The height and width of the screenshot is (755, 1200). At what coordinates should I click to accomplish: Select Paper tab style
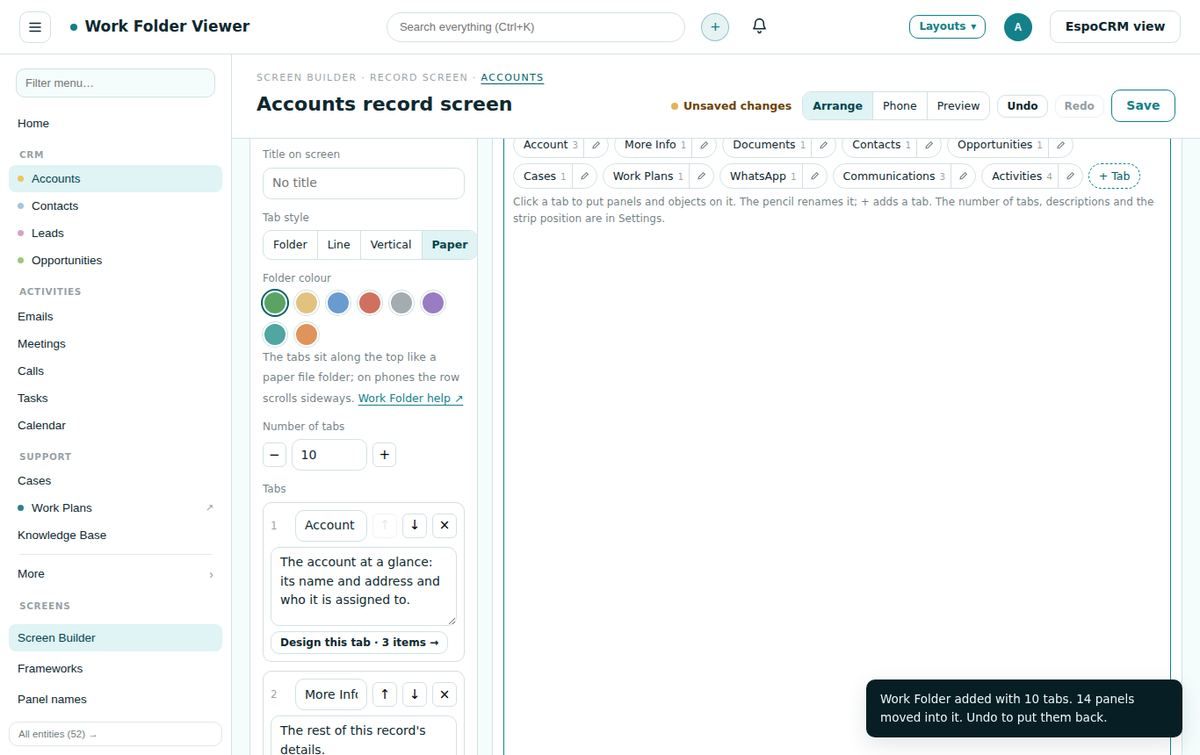450,245
